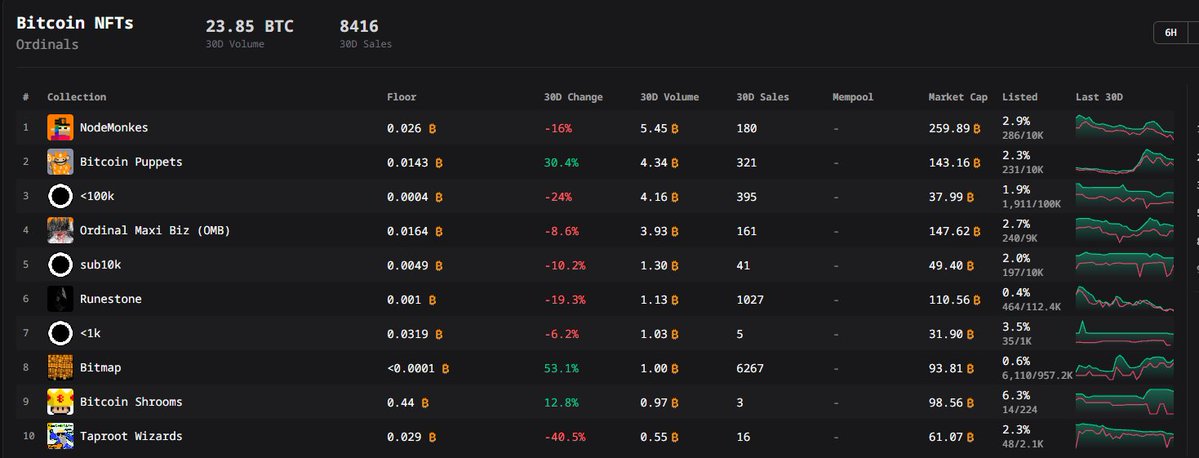1199x458 pixels.
Task: Click the <1k collection ring icon
Action: 60,333
